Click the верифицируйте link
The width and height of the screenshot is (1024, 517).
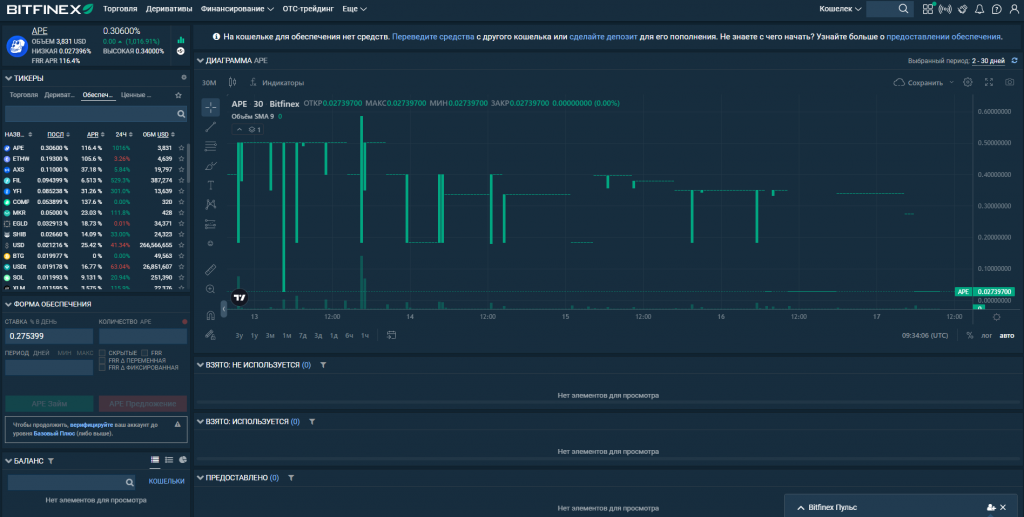click(91, 425)
